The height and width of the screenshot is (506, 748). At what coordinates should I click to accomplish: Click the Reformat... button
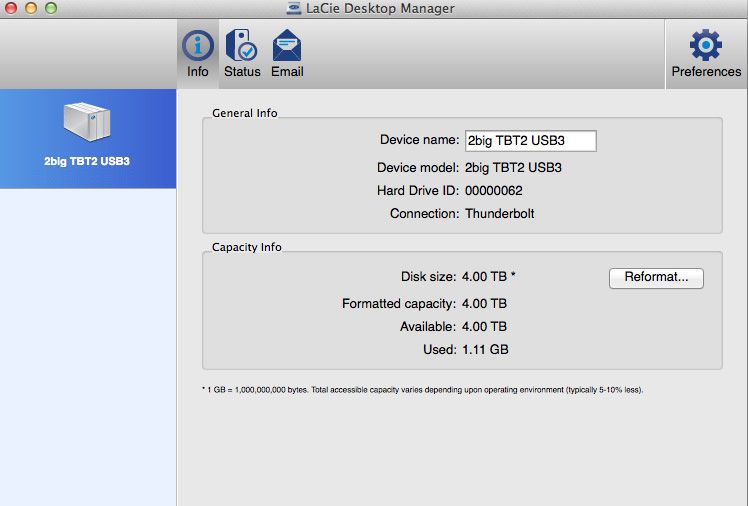click(x=656, y=278)
